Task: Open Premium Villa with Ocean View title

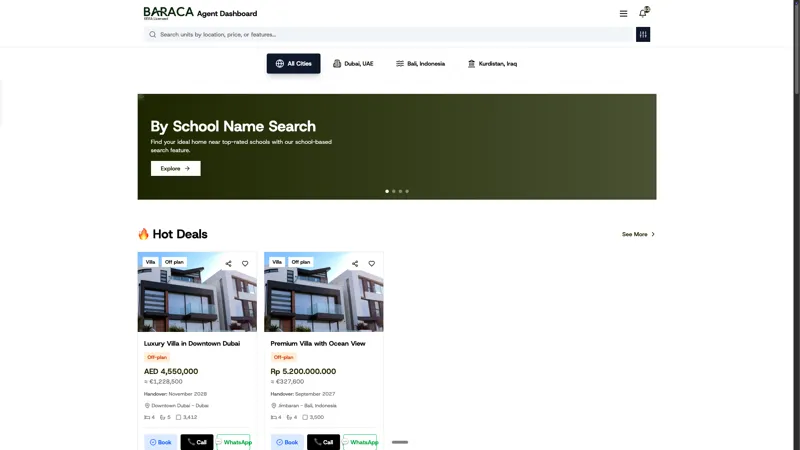Action: pyautogui.click(x=318, y=343)
